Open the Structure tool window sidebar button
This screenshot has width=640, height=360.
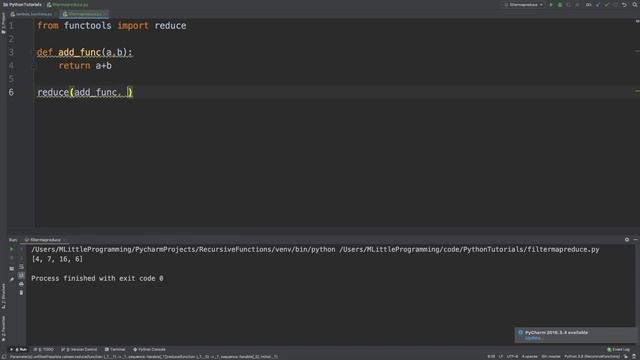click(x=3, y=296)
